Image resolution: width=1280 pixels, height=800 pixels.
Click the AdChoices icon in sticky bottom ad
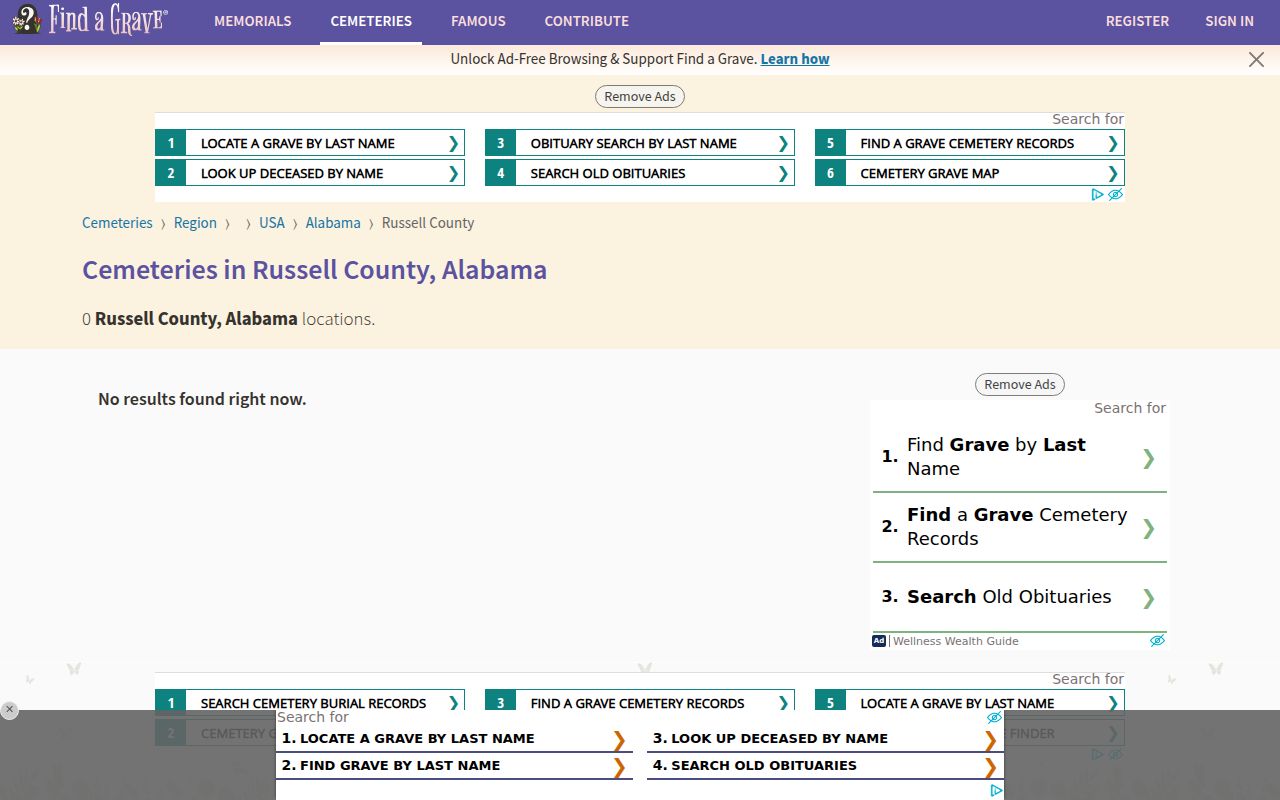(996, 790)
